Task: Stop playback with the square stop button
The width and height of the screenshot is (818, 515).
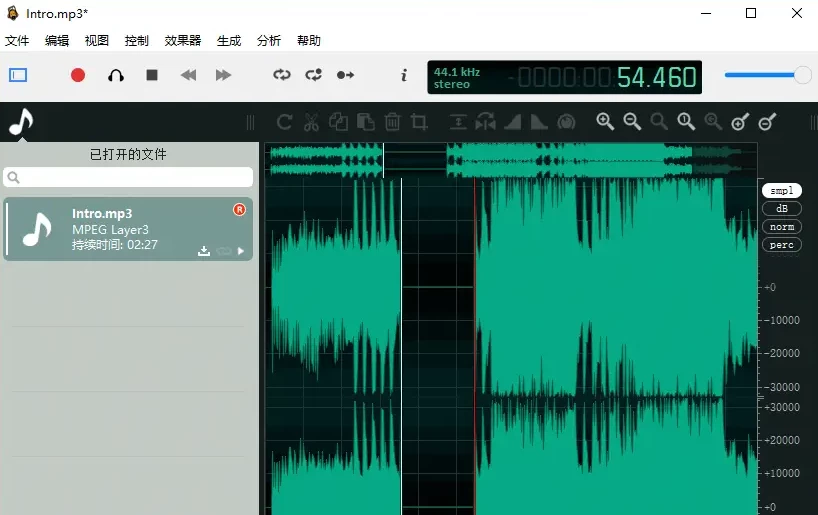Action: [x=152, y=75]
